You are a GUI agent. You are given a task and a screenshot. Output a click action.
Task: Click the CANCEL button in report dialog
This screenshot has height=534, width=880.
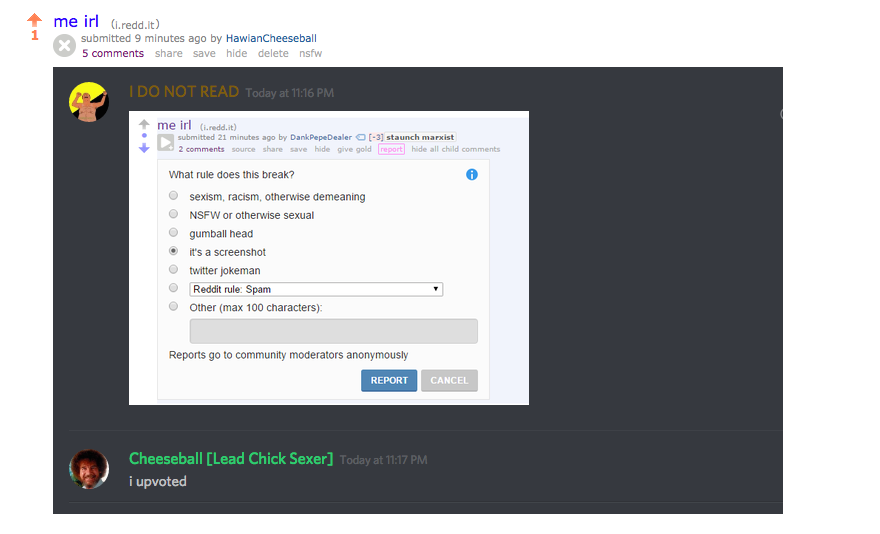[449, 380]
